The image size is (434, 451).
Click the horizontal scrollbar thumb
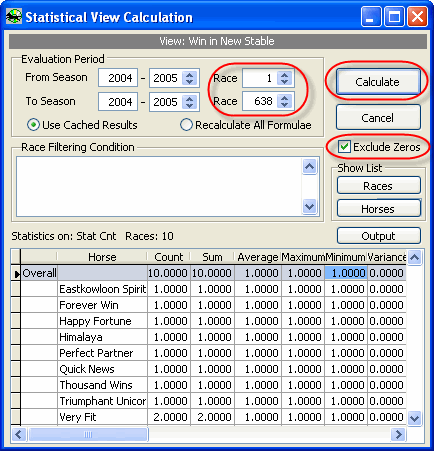88,434
